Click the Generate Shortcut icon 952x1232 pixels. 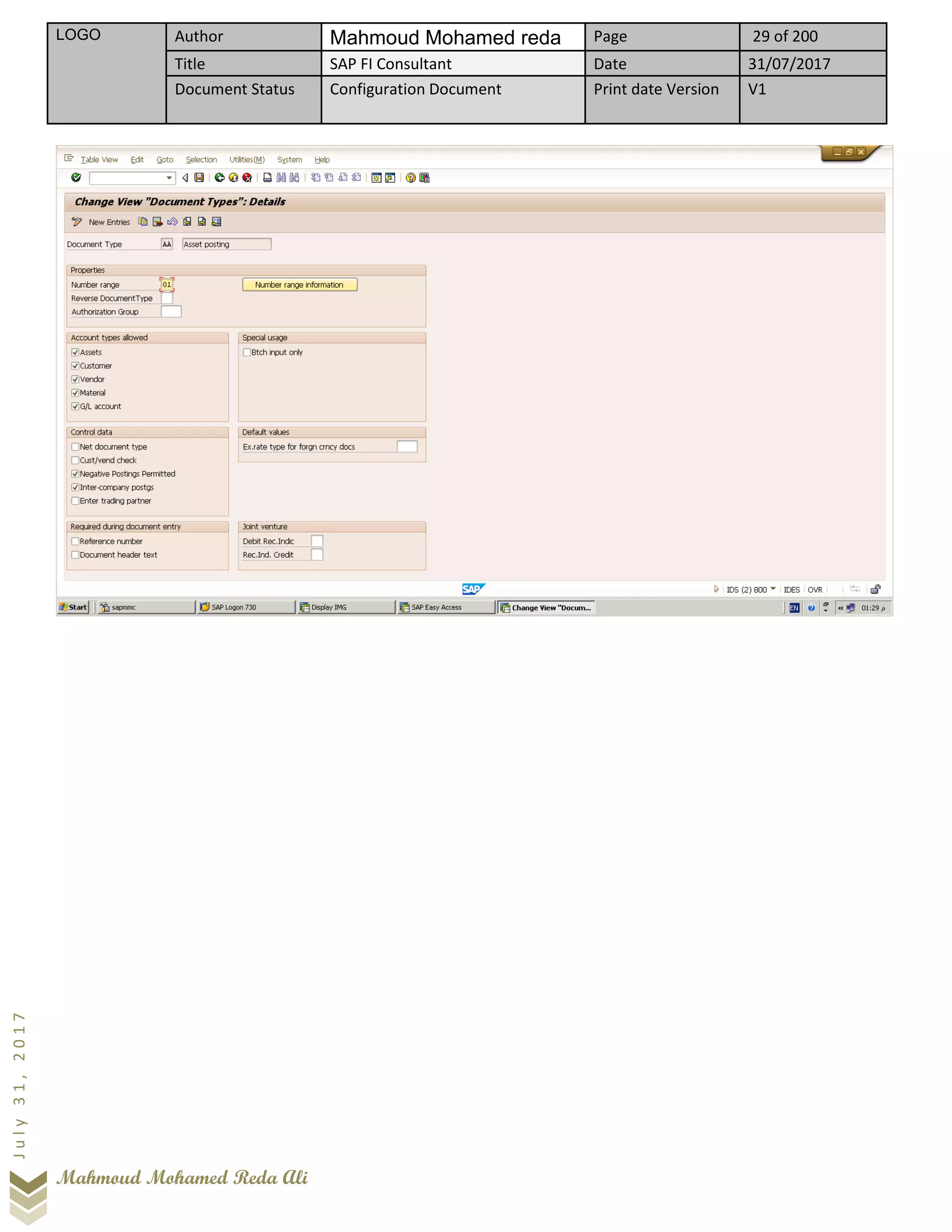(390, 178)
